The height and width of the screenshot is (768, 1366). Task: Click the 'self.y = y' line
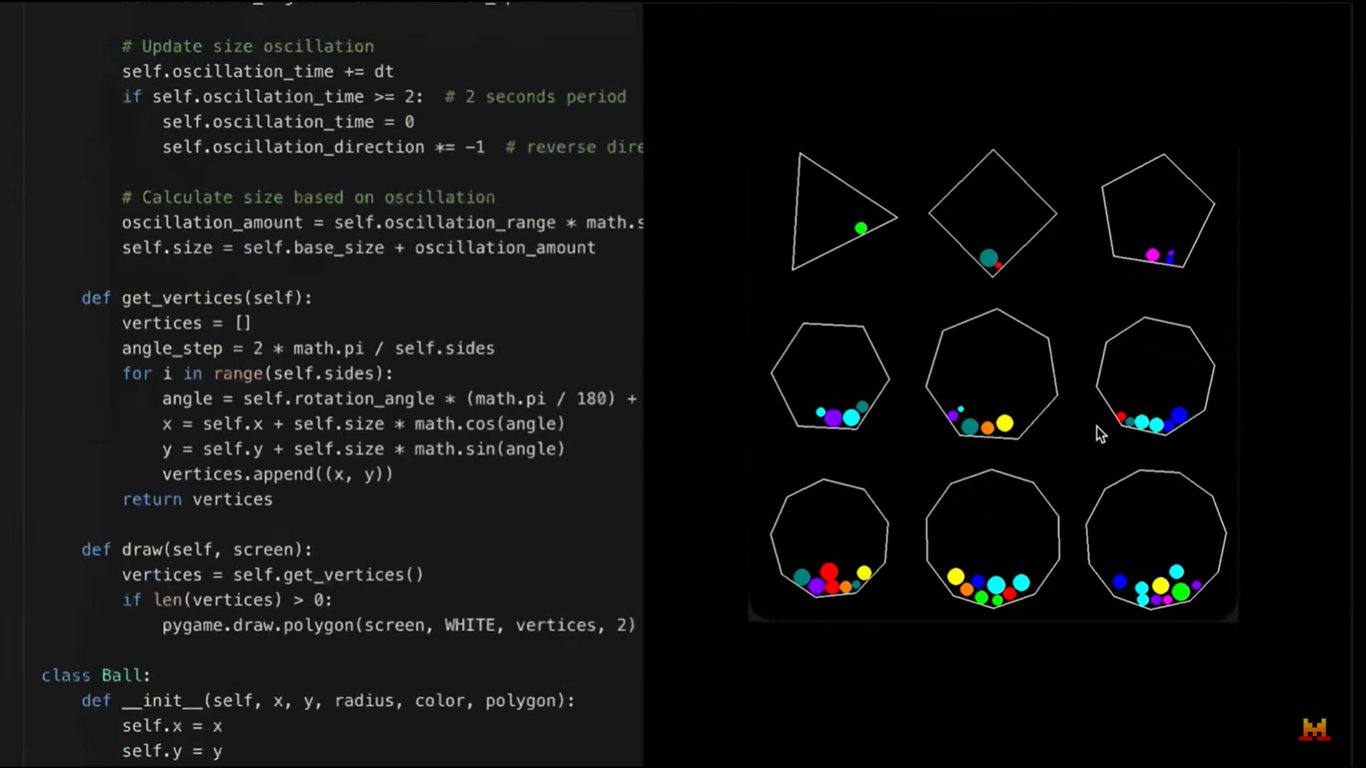[x=172, y=751]
